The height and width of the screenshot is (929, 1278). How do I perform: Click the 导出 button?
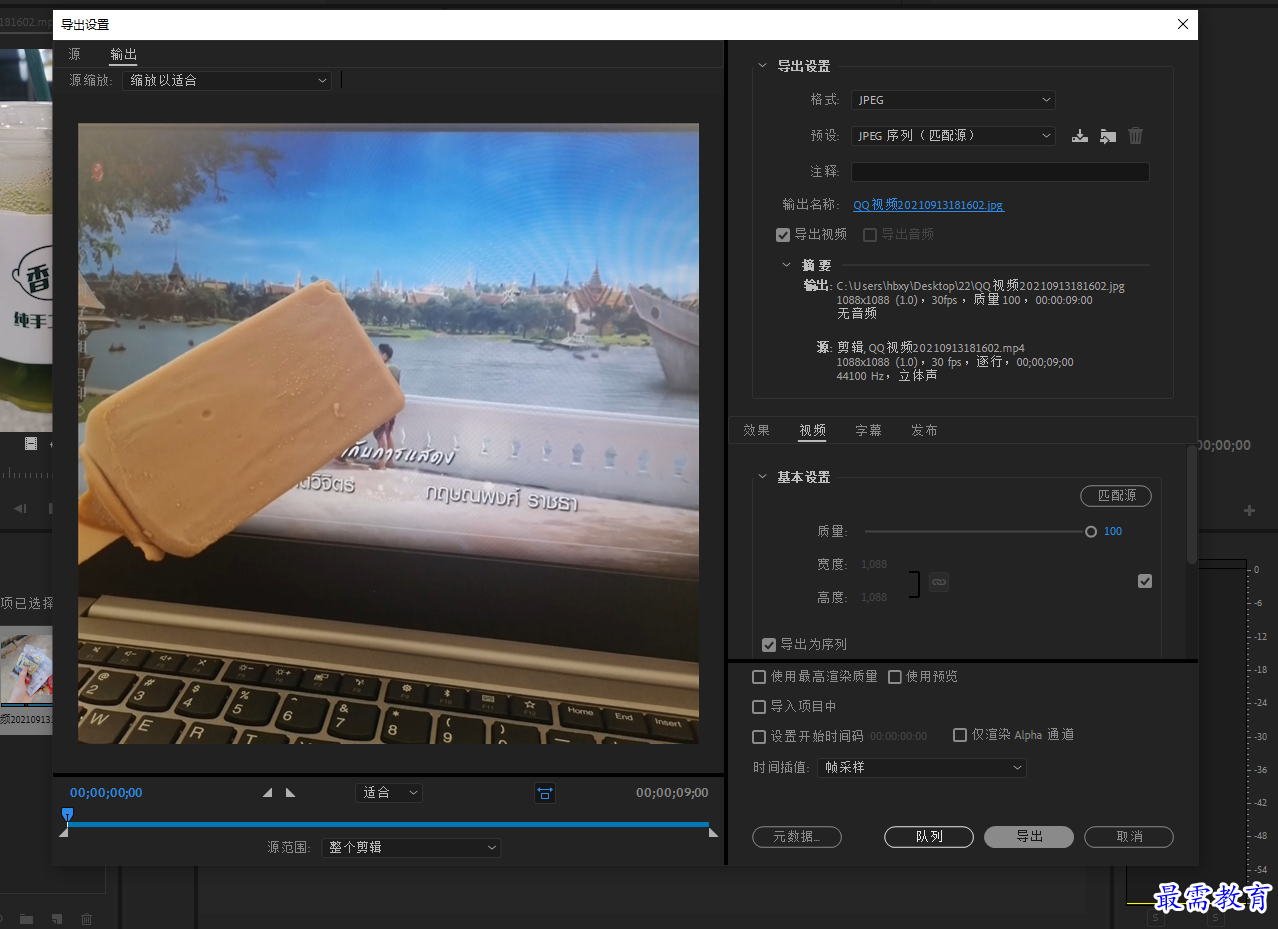tap(1029, 837)
